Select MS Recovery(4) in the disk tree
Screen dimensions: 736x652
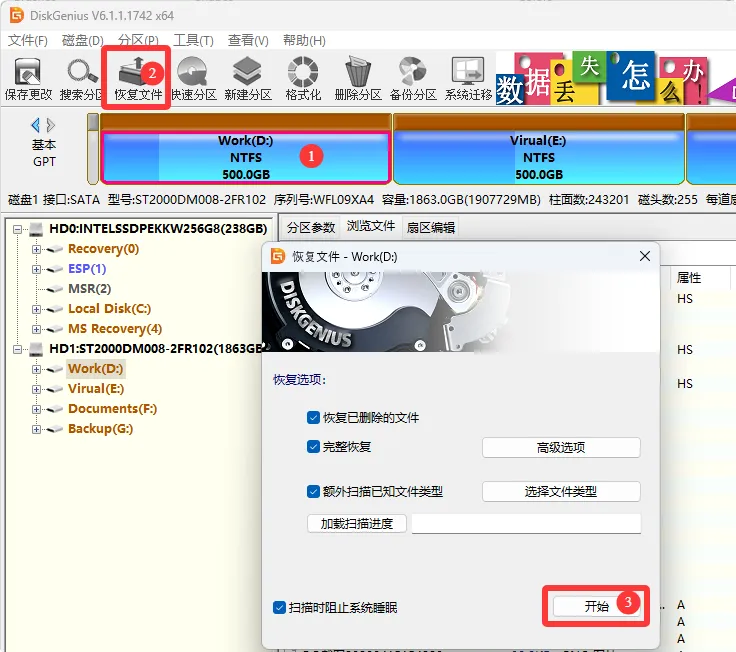(115, 329)
